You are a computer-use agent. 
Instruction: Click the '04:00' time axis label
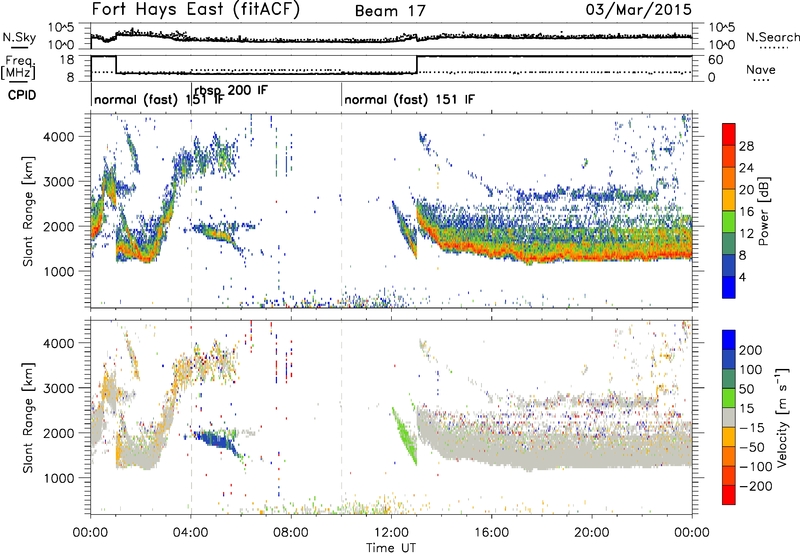coord(191,533)
